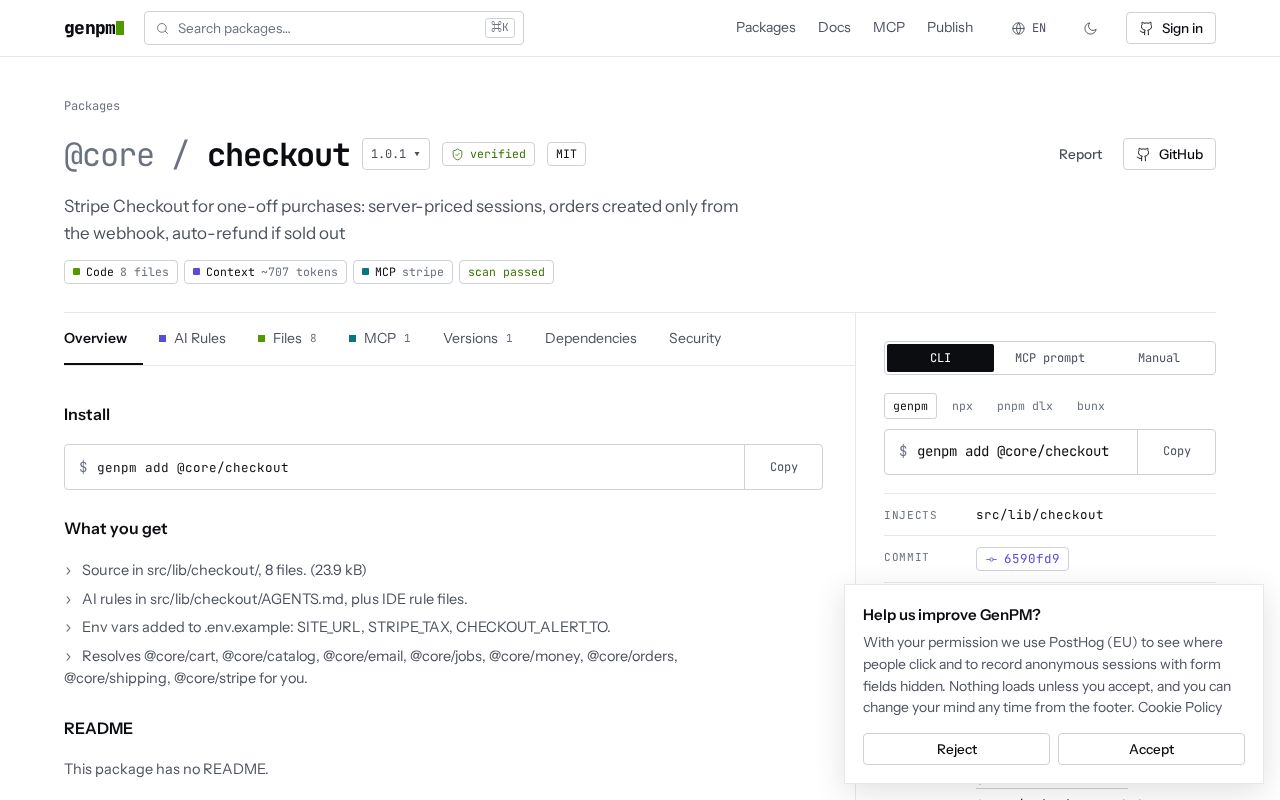Reject analytics in cookie banner
1280x800 pixels.
click(x=956, y=749)
